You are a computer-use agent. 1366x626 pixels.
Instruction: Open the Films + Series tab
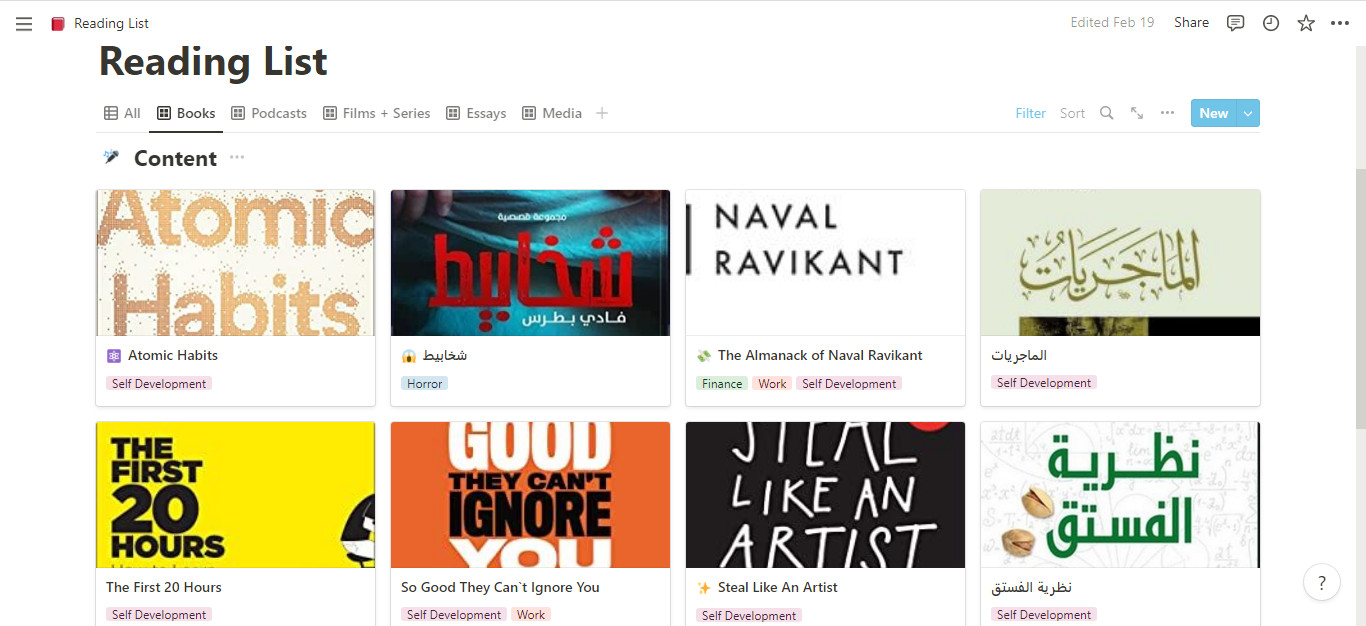377,113
